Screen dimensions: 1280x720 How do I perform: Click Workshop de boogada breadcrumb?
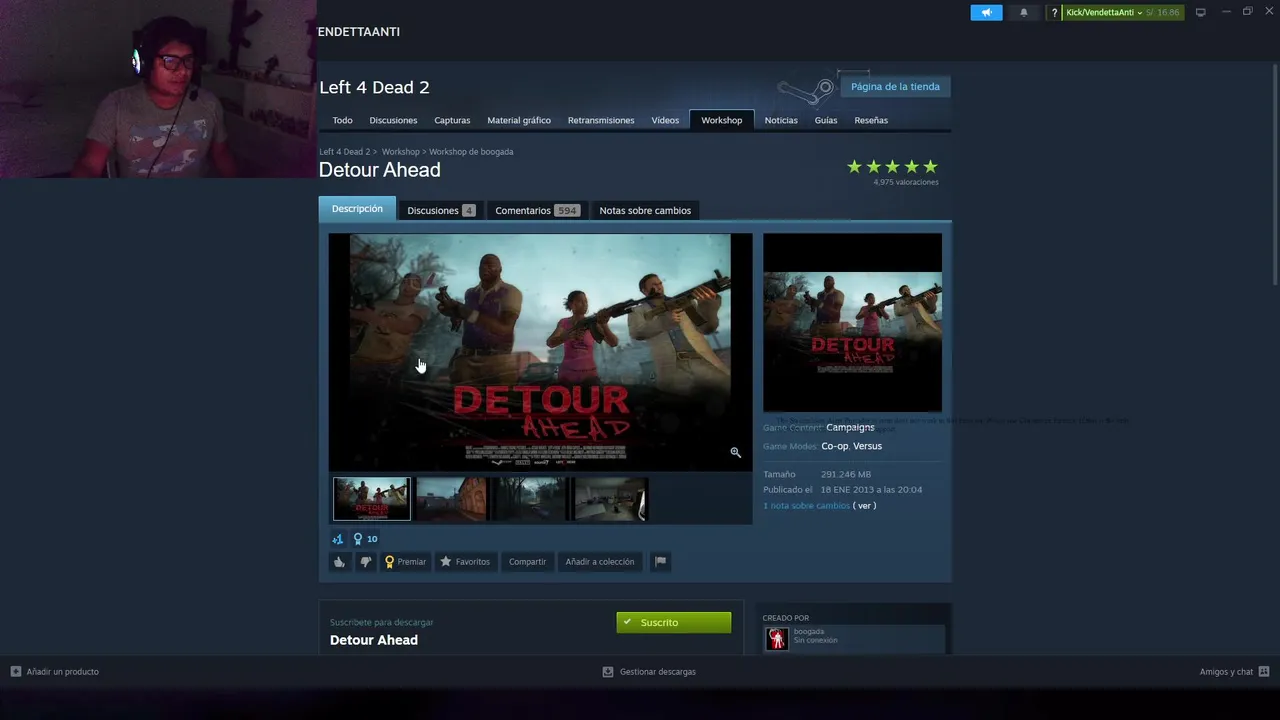[471, 152]
